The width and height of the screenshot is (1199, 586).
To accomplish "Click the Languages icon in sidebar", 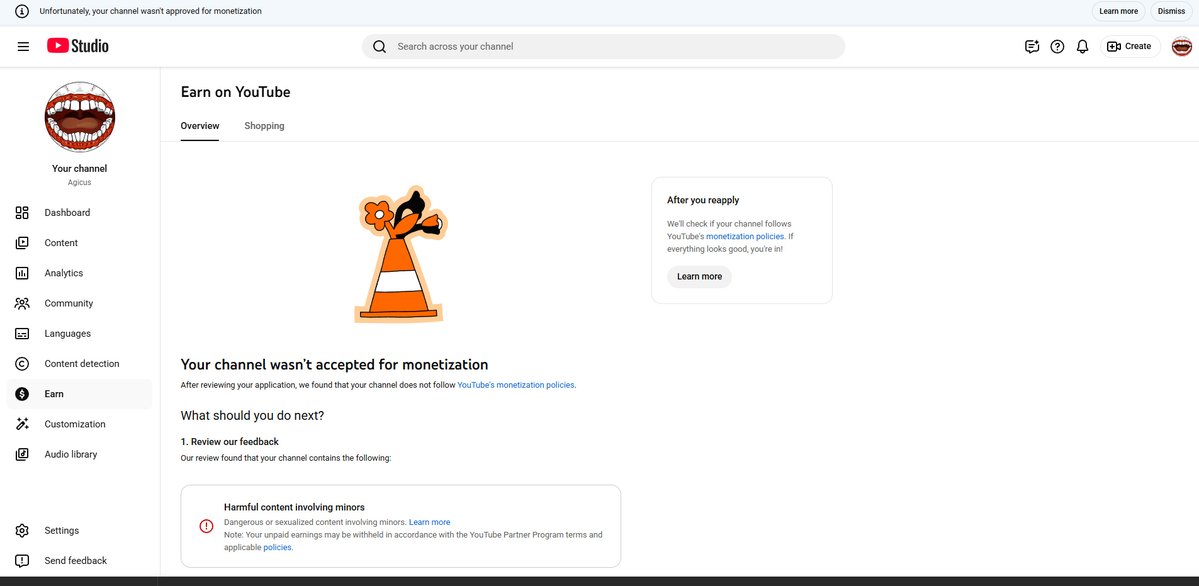I will (x=22, y=334).
